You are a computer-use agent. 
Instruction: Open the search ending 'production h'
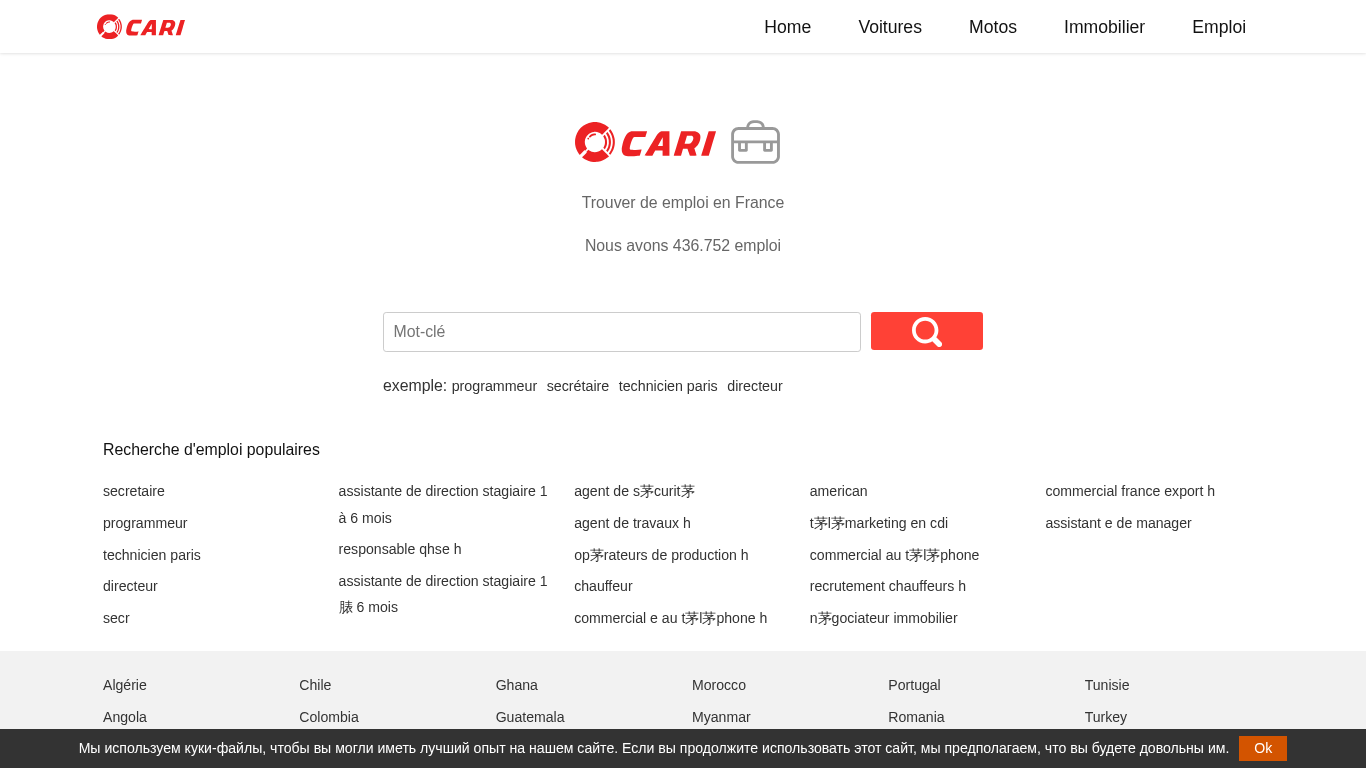pyautogui.click(x=661, y=555)
